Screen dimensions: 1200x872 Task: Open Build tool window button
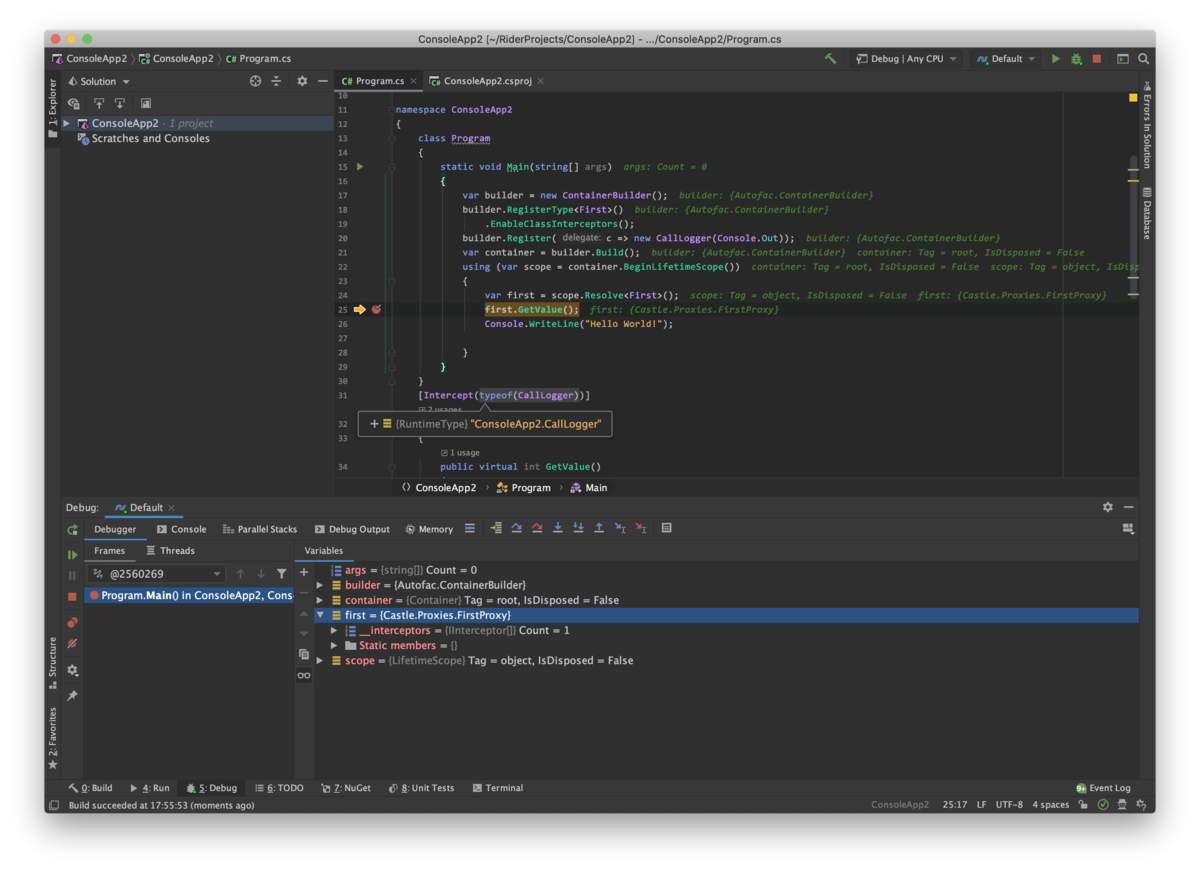[90, 788]
